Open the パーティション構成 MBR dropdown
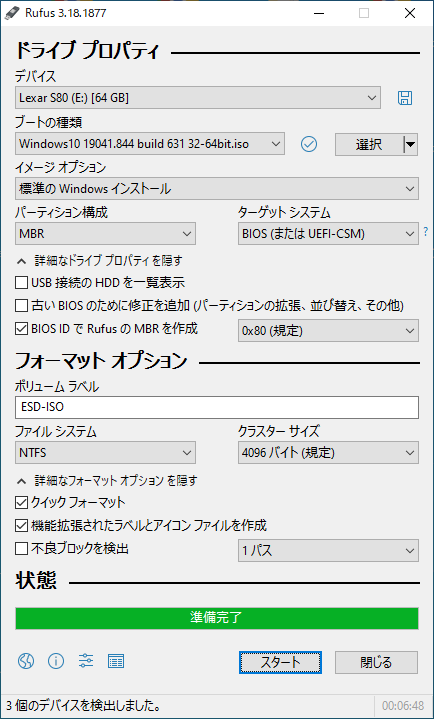The height and width of the screenshot is (719, 434). (106, 234)
